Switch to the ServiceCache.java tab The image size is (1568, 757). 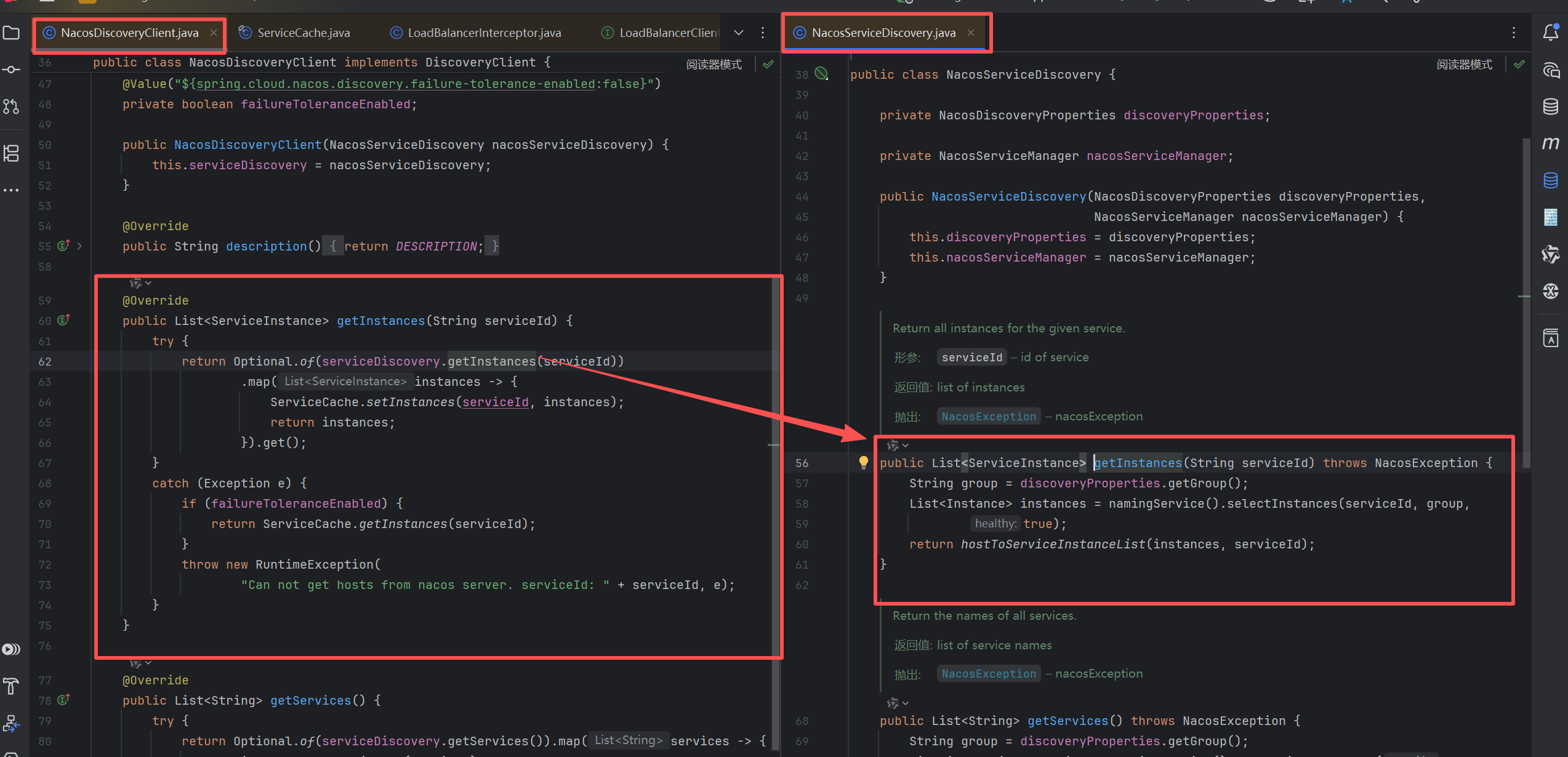point(303,33)
